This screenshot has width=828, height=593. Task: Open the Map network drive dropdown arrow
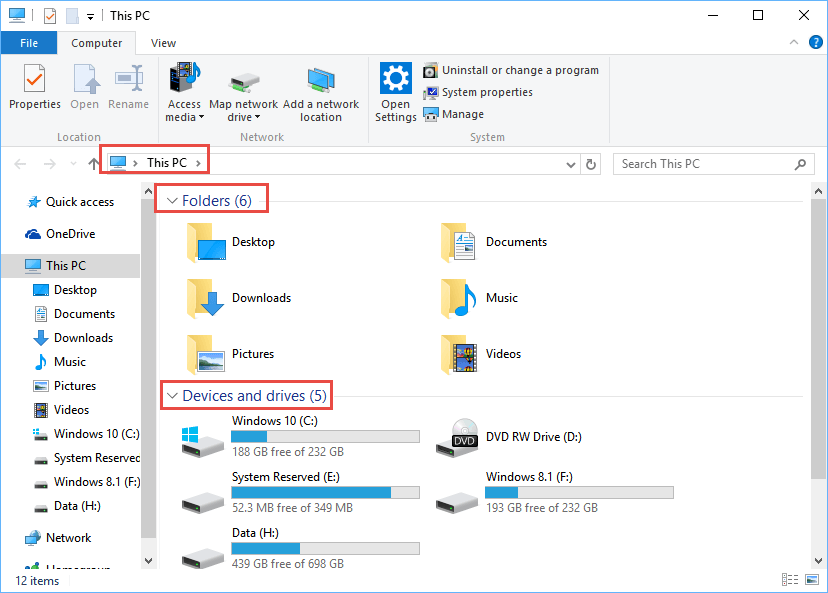pyautogui.click(x=258, y=117)
